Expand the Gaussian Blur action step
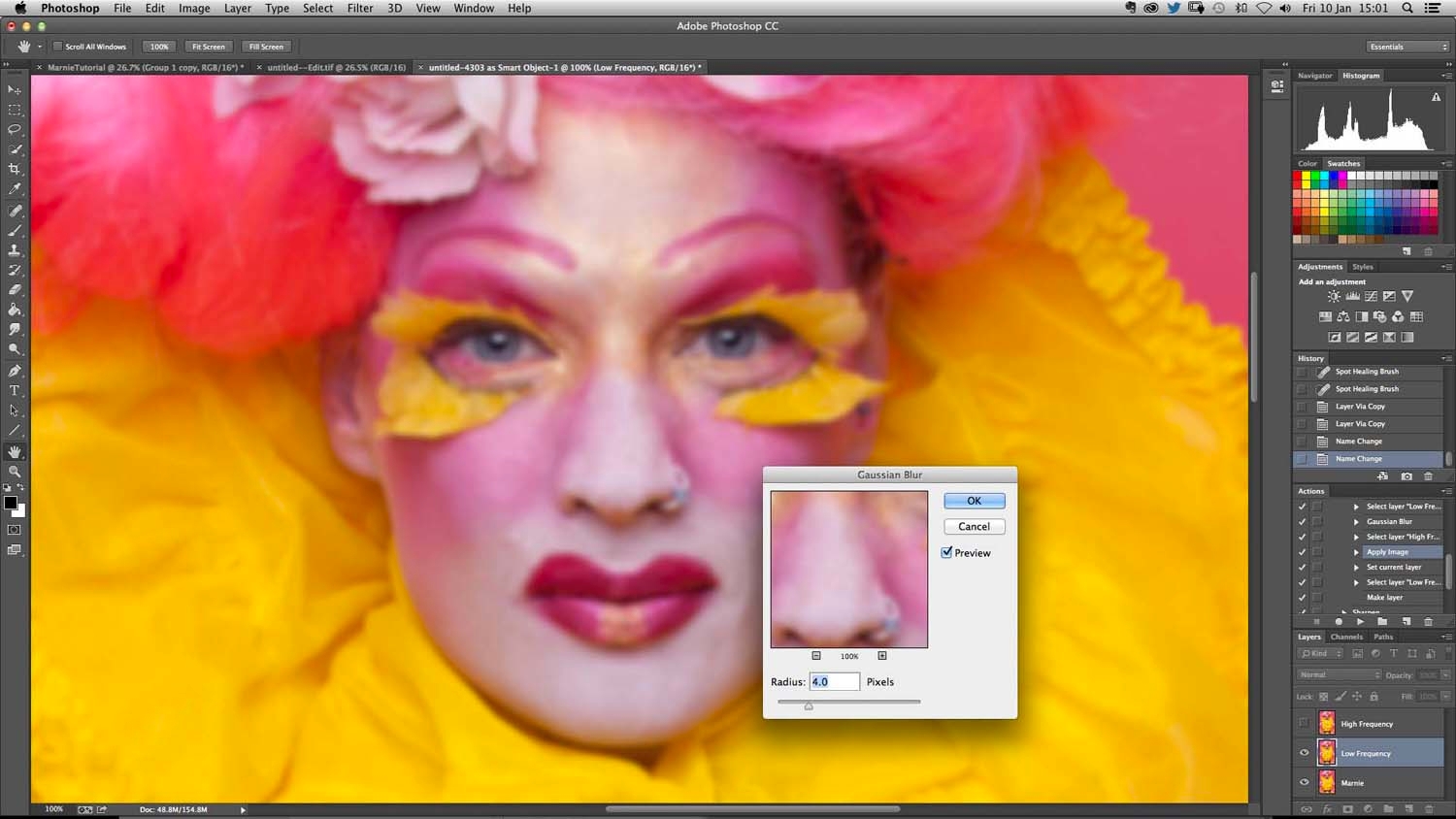The height and width of the screenshot is (819, 1456). 1356,521
